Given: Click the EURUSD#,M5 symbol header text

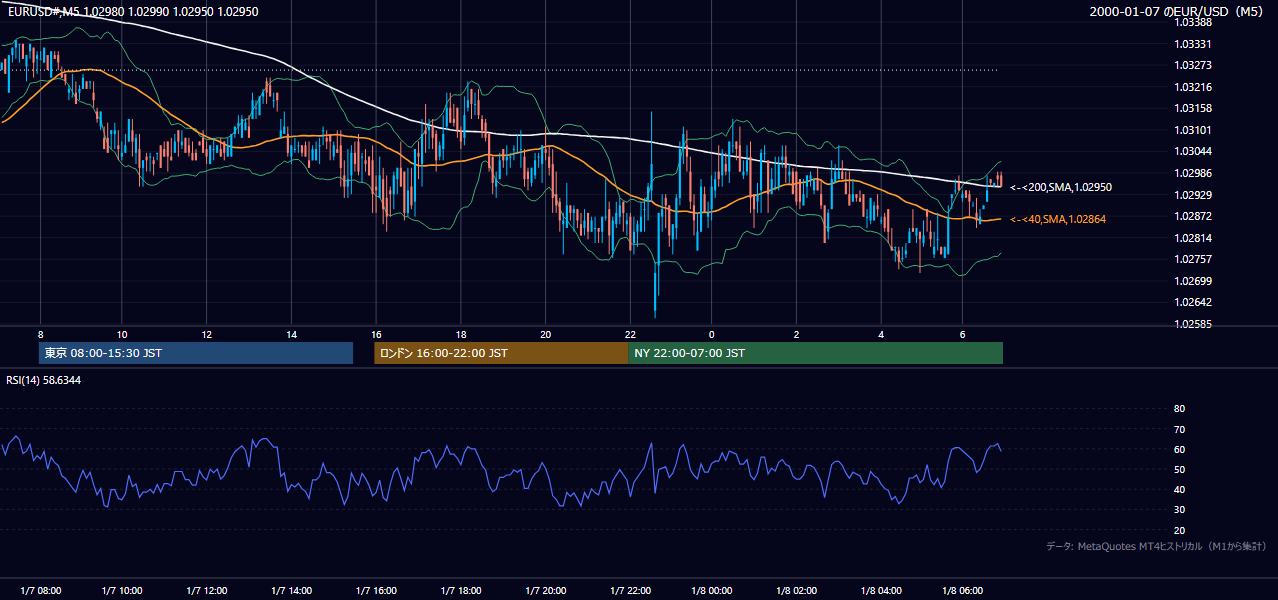Looking at the screenshot, I should click(44, 11).
